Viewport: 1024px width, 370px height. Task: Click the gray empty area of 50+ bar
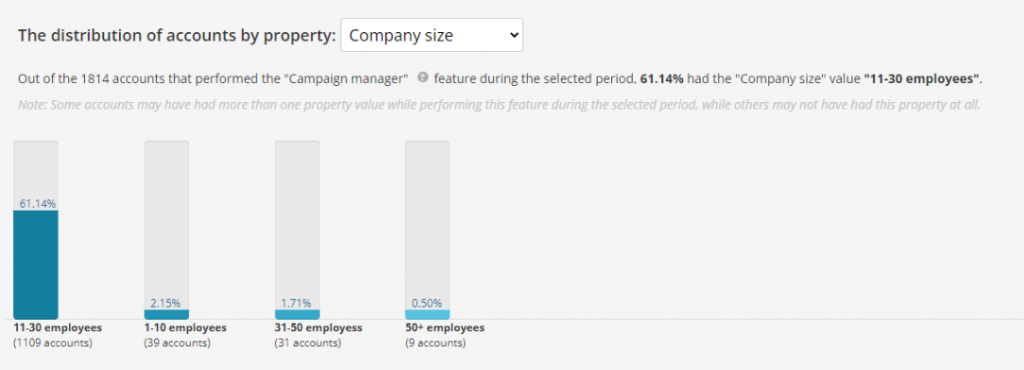427,219
